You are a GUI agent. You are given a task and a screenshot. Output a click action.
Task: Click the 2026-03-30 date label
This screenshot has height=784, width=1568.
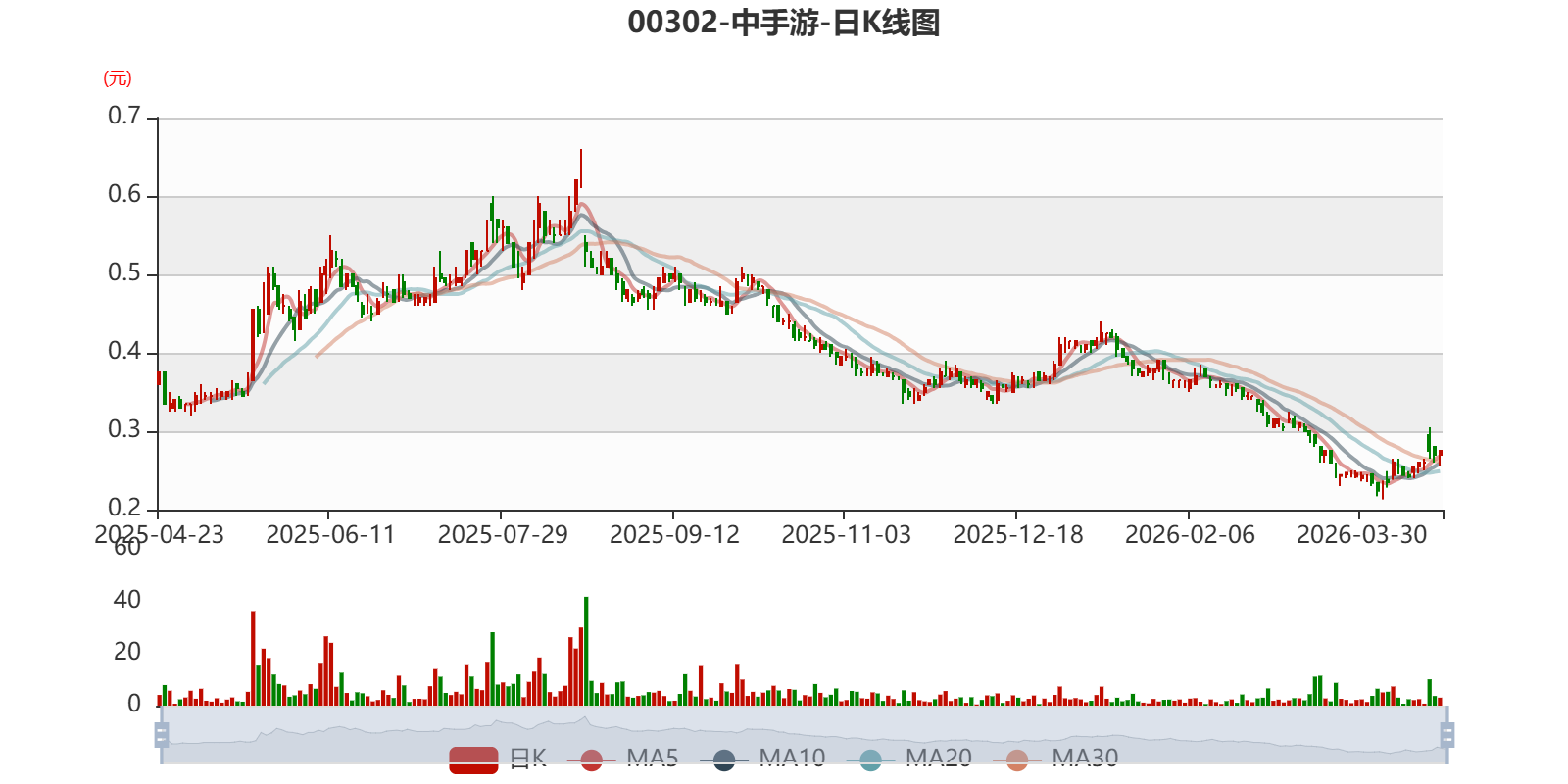tap(1361, 534)
